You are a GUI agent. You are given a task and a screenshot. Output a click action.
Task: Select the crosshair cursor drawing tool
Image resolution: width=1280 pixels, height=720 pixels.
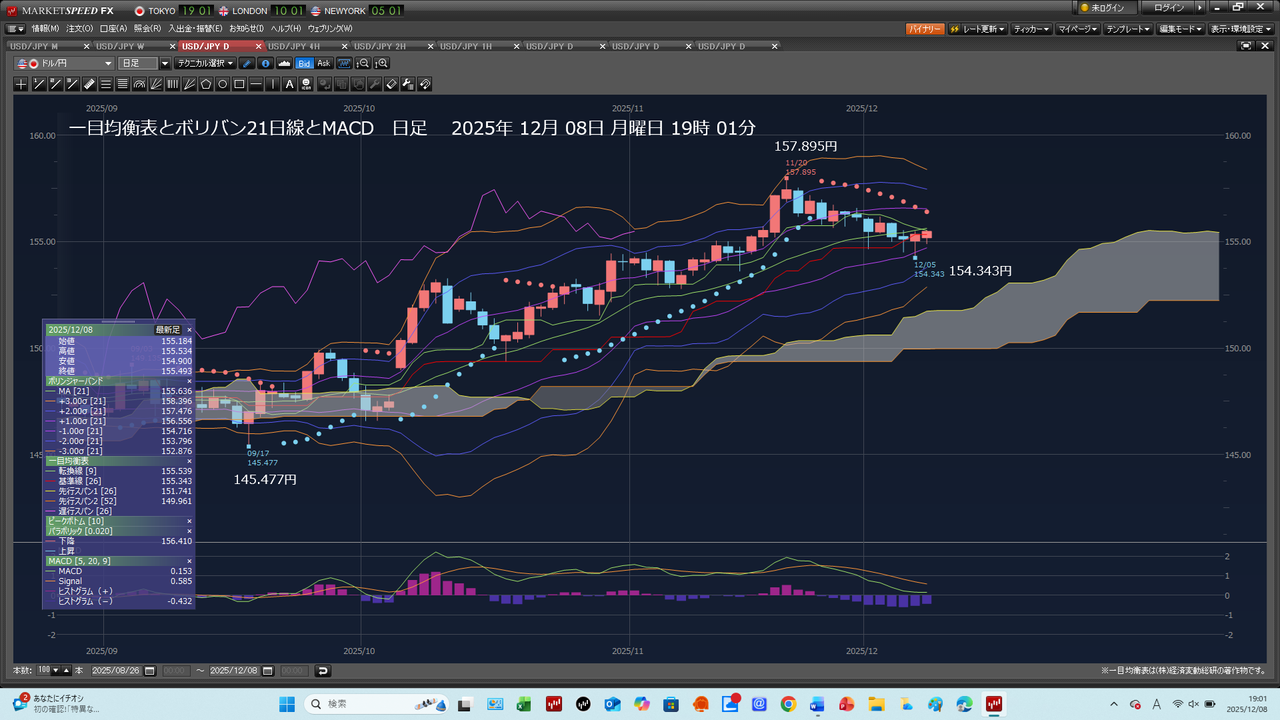click(22, 85)
